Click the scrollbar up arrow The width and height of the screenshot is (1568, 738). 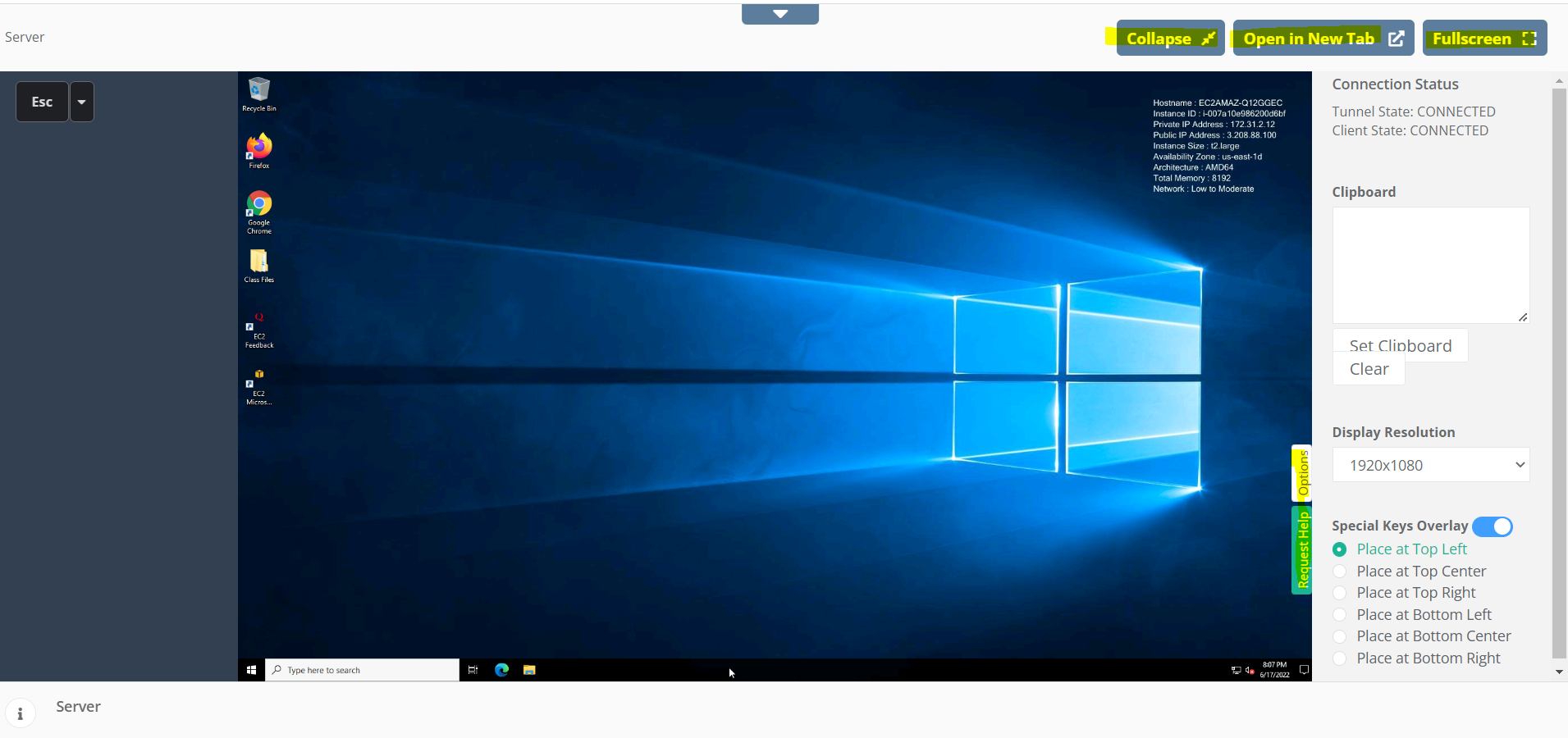pos(1559,81)
